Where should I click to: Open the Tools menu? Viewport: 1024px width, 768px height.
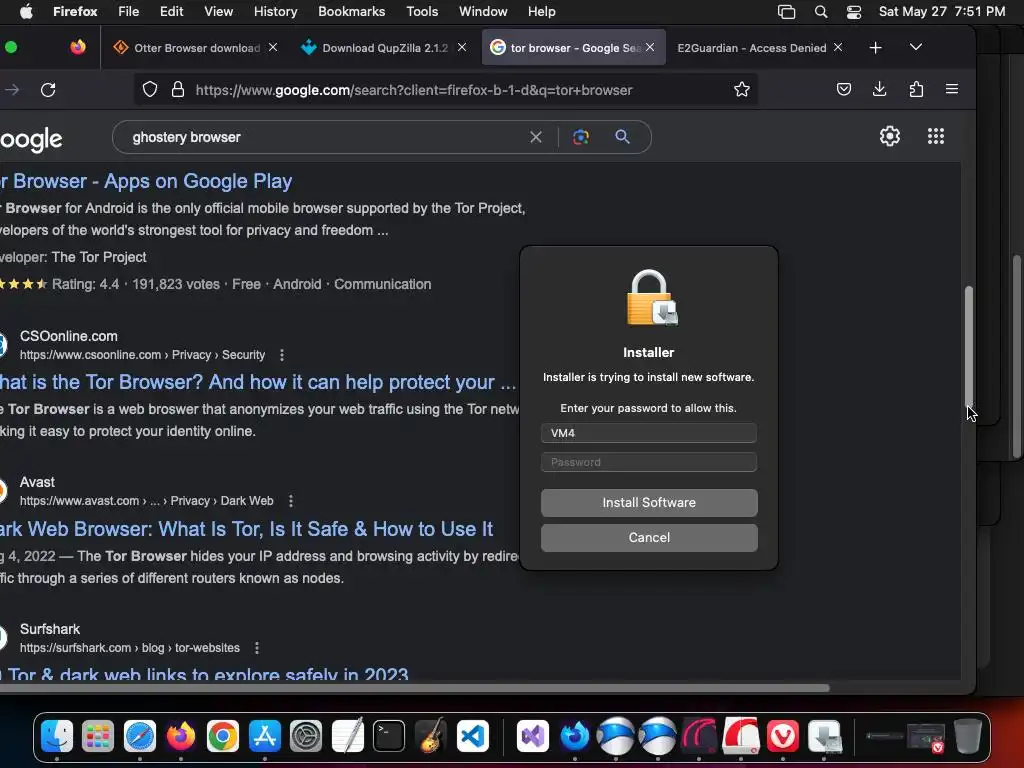[x=422, y=12]
